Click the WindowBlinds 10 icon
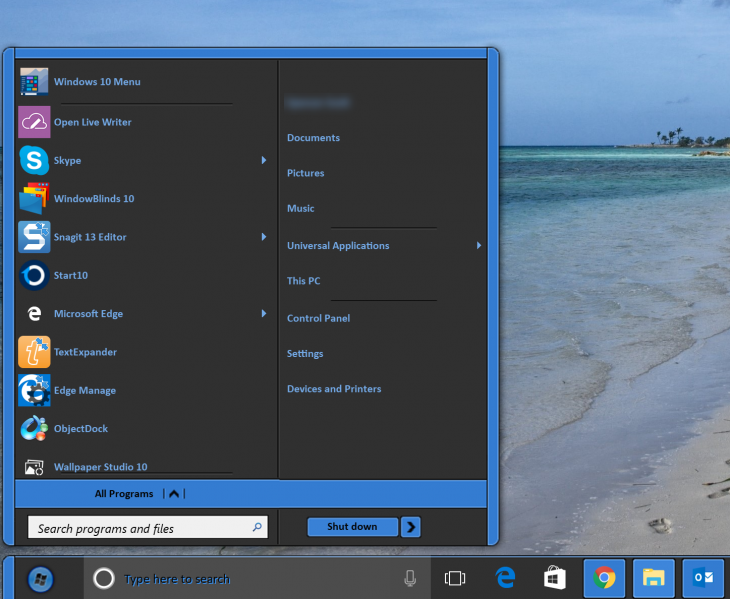The width and height of the screenshot is (730, 599). tap(34, 198)
